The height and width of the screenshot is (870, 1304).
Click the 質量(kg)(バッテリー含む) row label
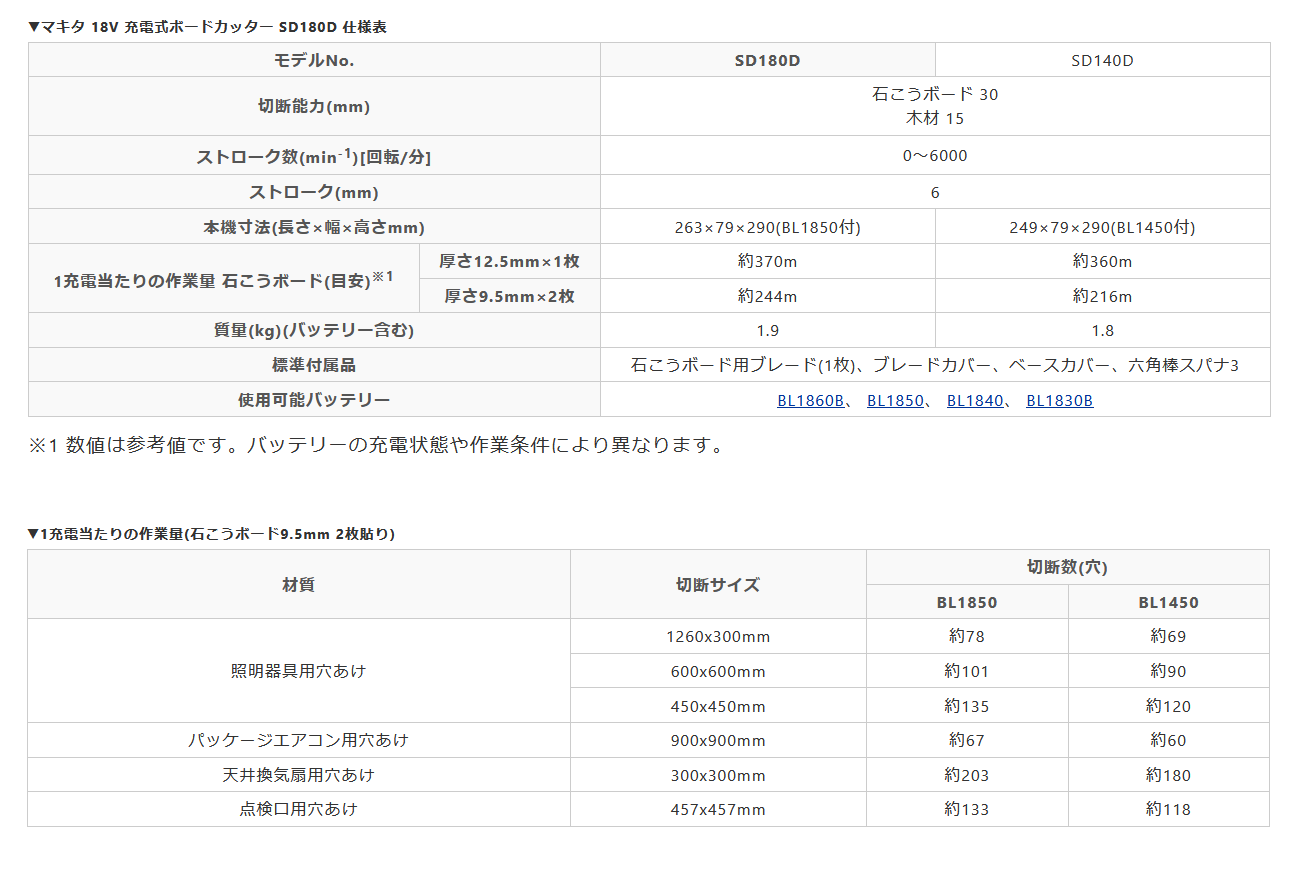314,330
